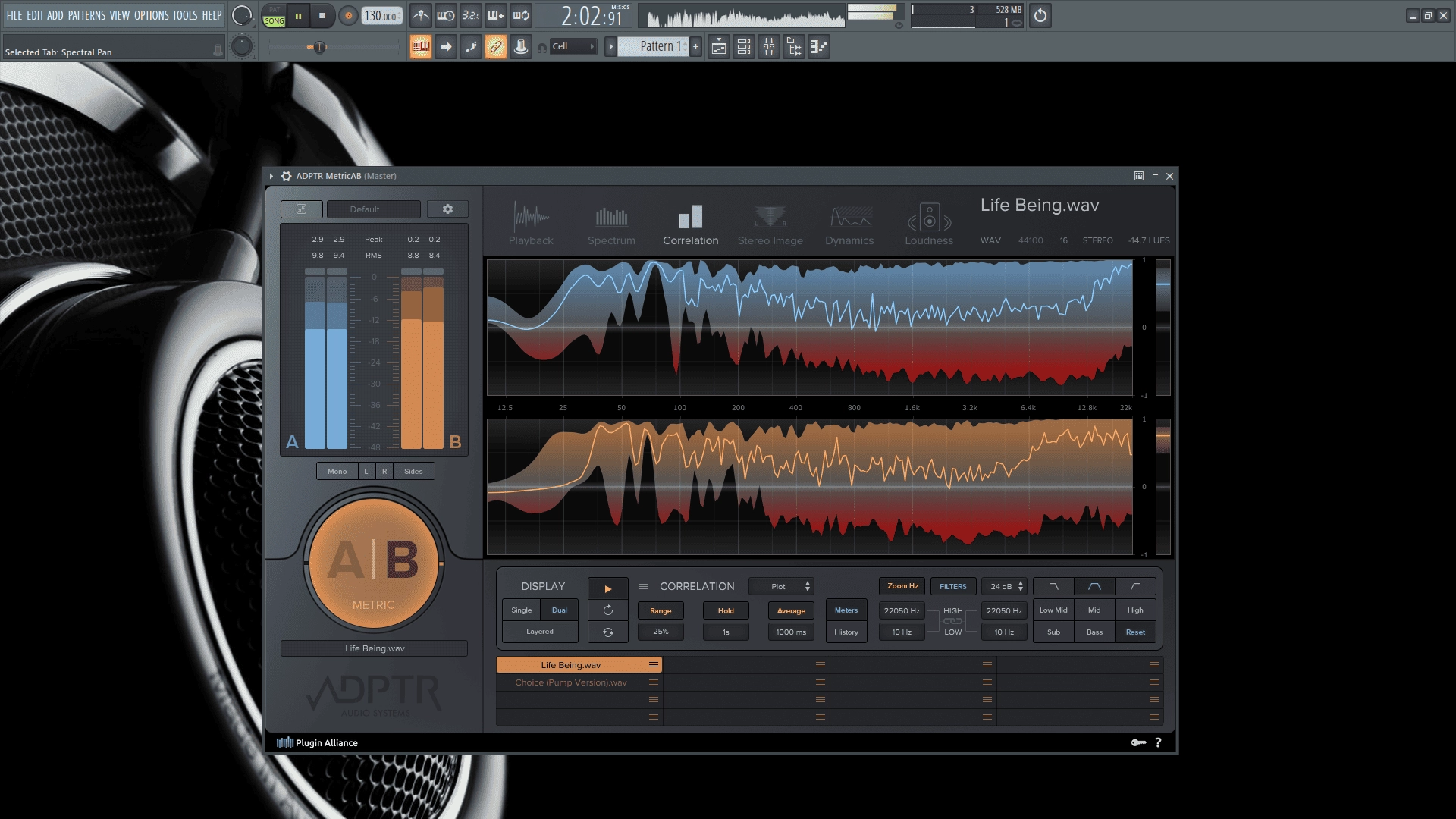
Task: Toggle the link/multilink controllers icon
Action: (x=496, y=47)
